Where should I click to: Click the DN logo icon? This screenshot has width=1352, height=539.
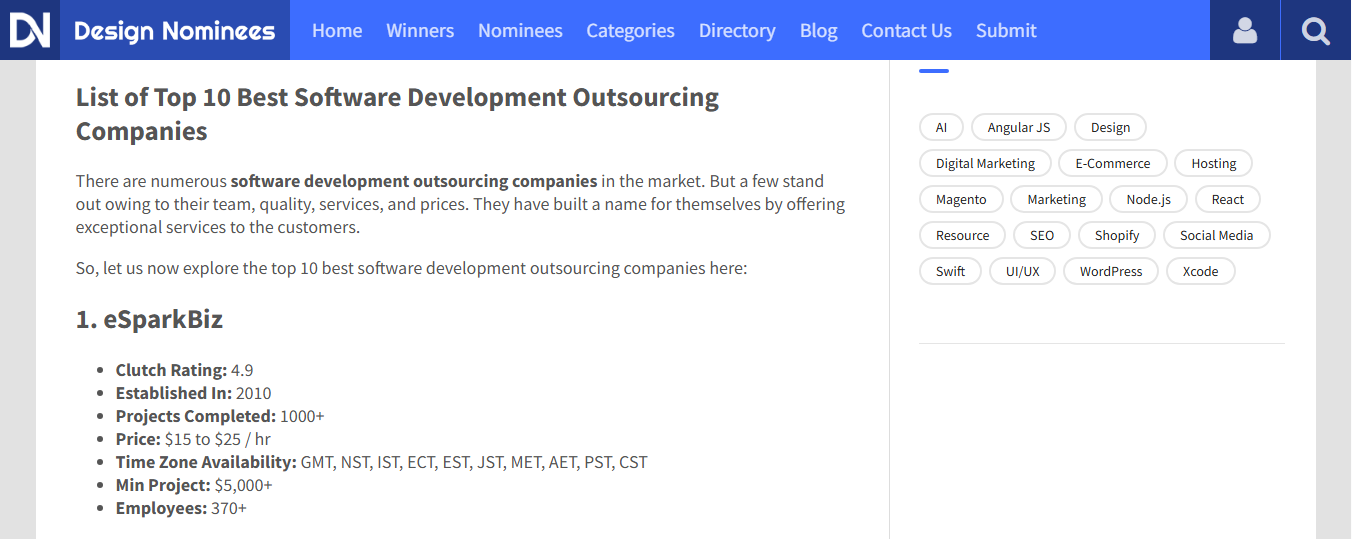coord(30,30)
